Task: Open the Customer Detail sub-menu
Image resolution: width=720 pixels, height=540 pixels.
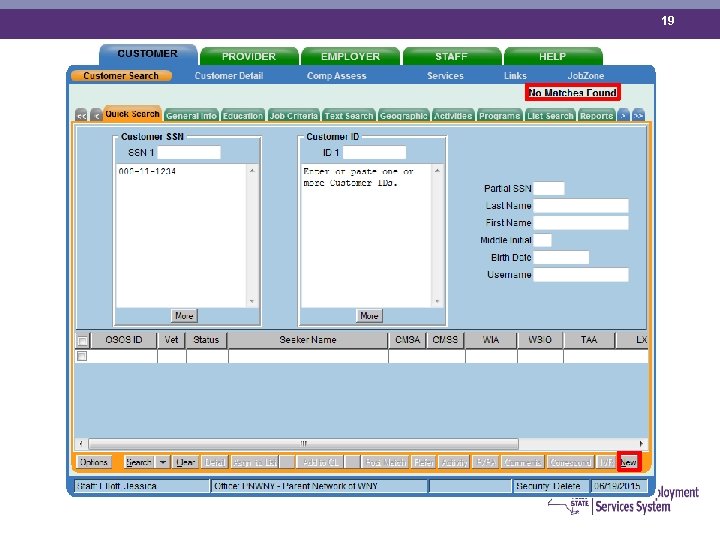Action: pos(229,76)
